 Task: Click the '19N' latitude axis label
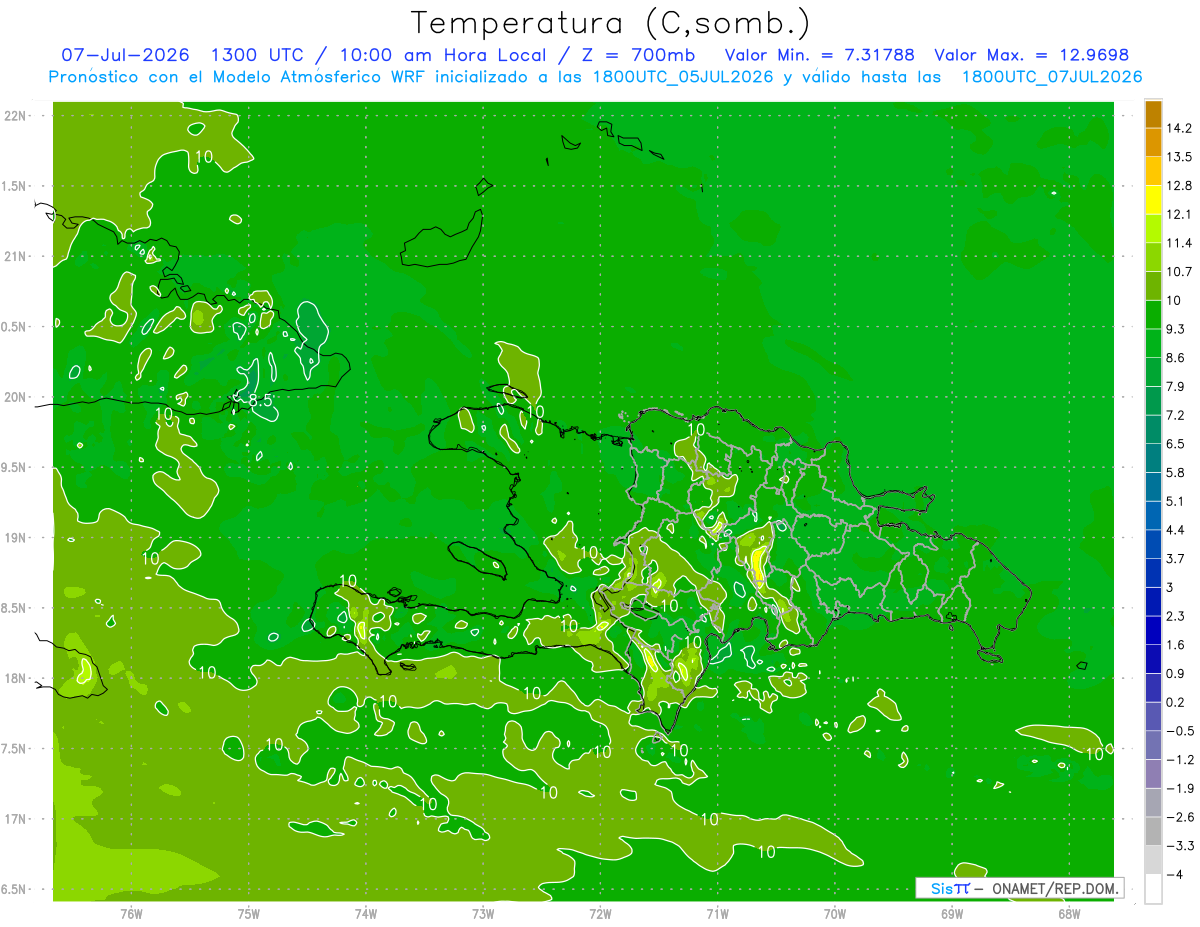click(x=15, y=538)
